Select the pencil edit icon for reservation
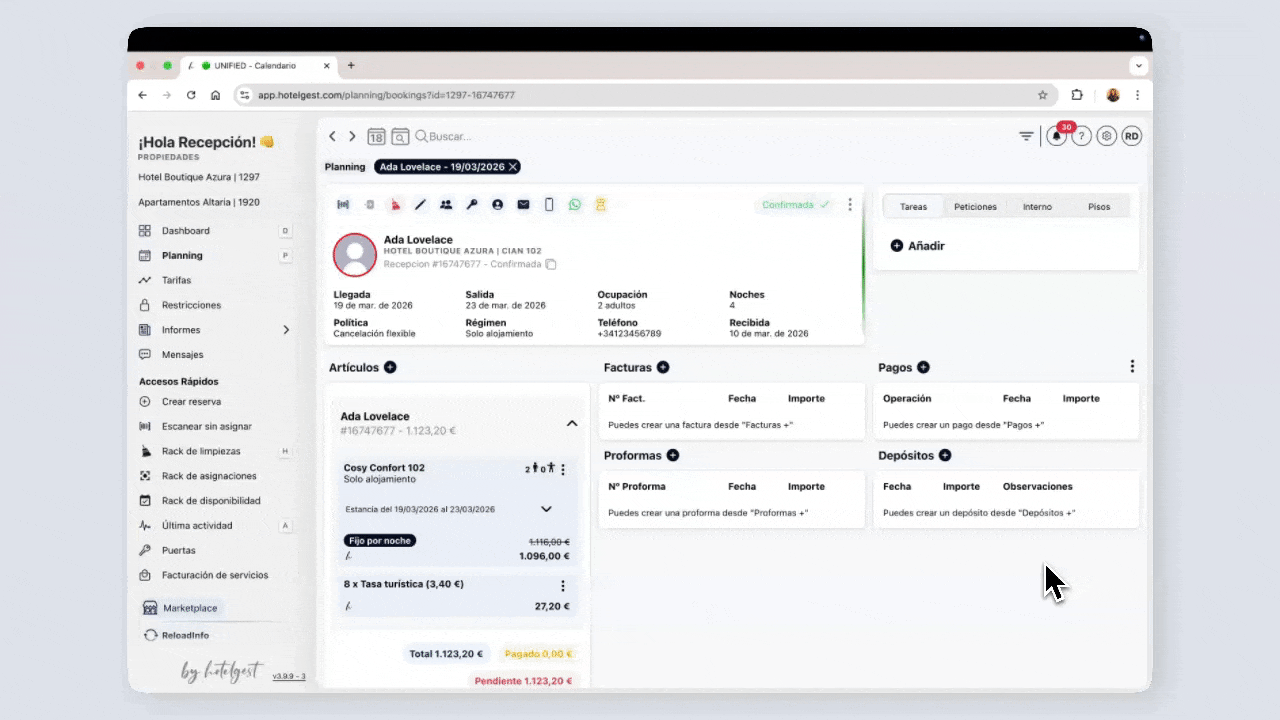Image resolution: width=1280 pixels, height=720 pixels. [x=420, y=204]
